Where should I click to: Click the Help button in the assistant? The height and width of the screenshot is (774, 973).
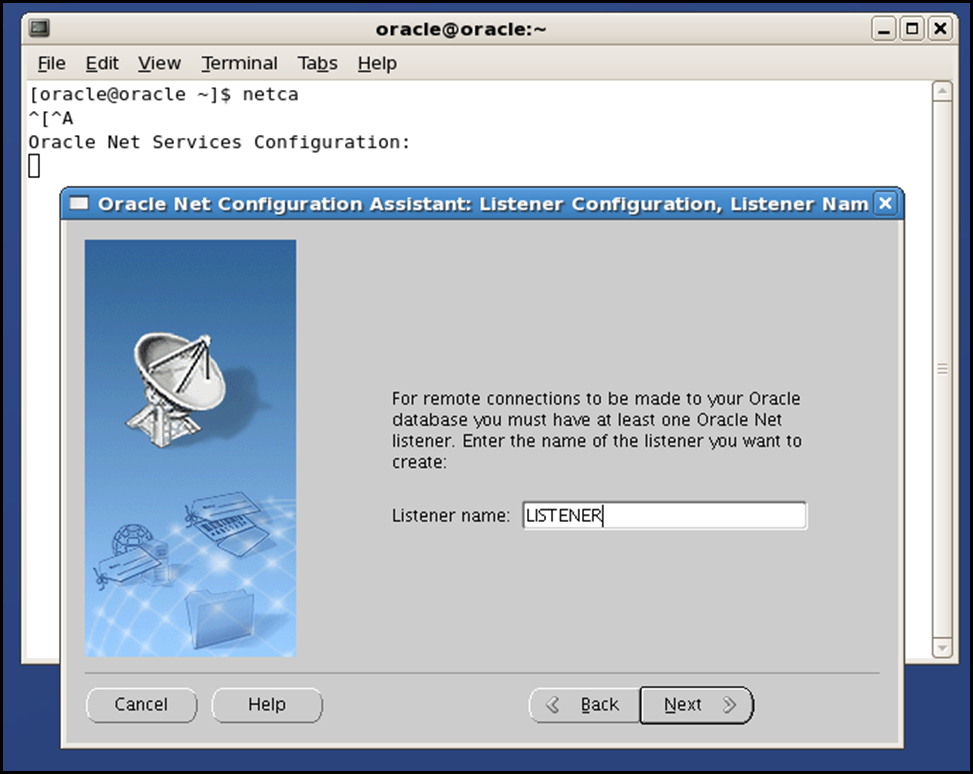[x=267, y=705]
